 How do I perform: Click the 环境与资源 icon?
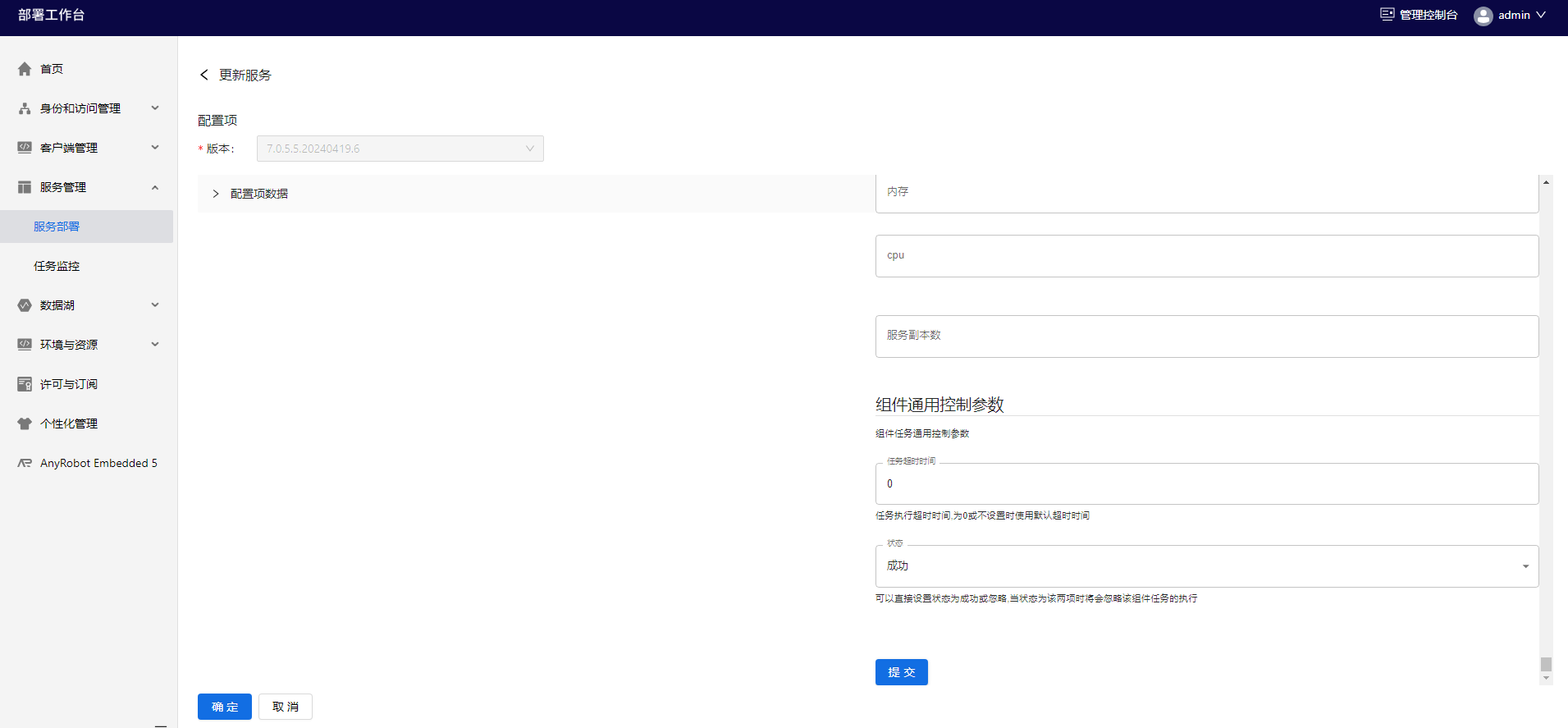click(x=25, y=345)
